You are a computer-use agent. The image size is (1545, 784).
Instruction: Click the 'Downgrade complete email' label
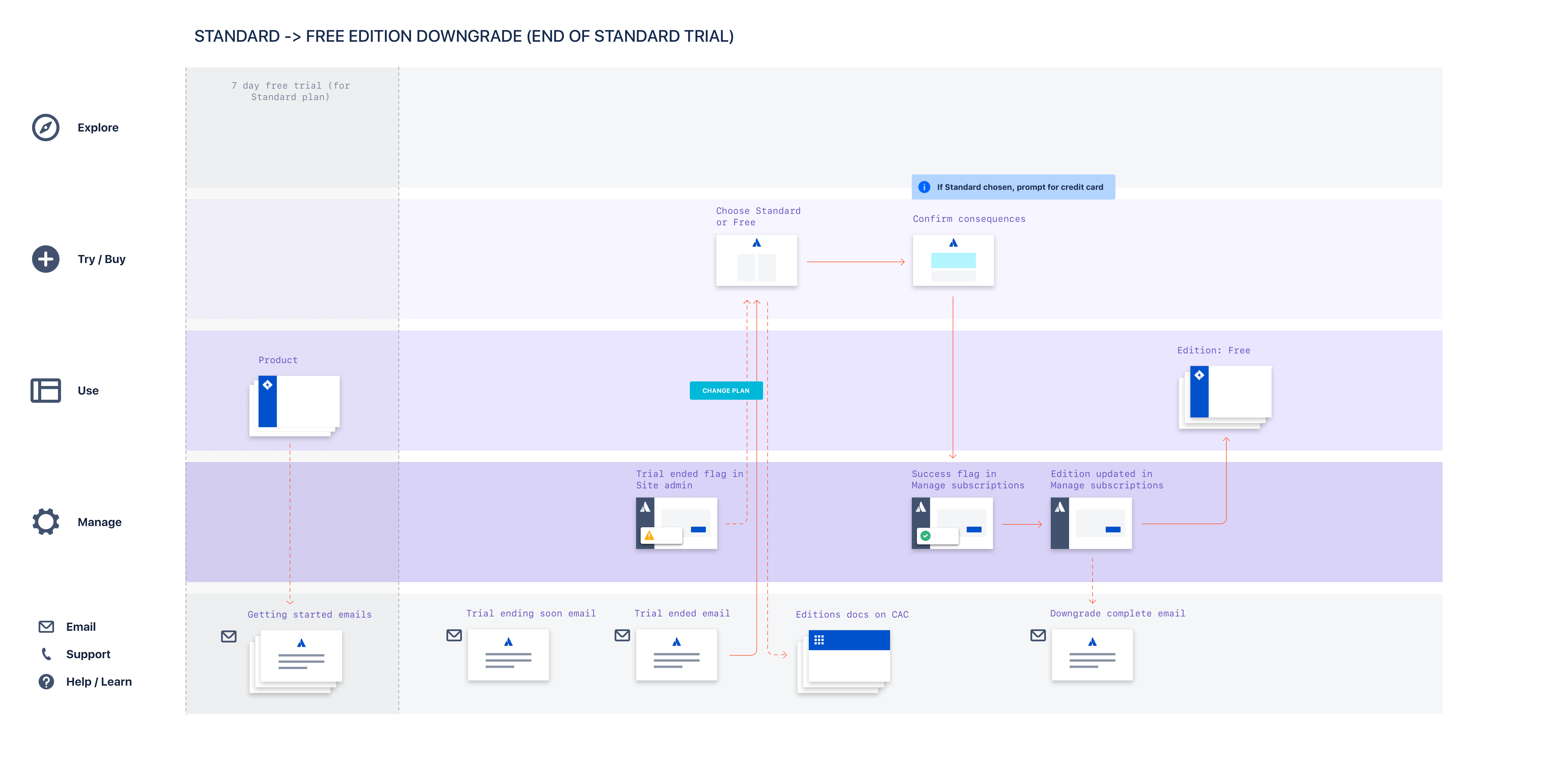point(1117,613)
